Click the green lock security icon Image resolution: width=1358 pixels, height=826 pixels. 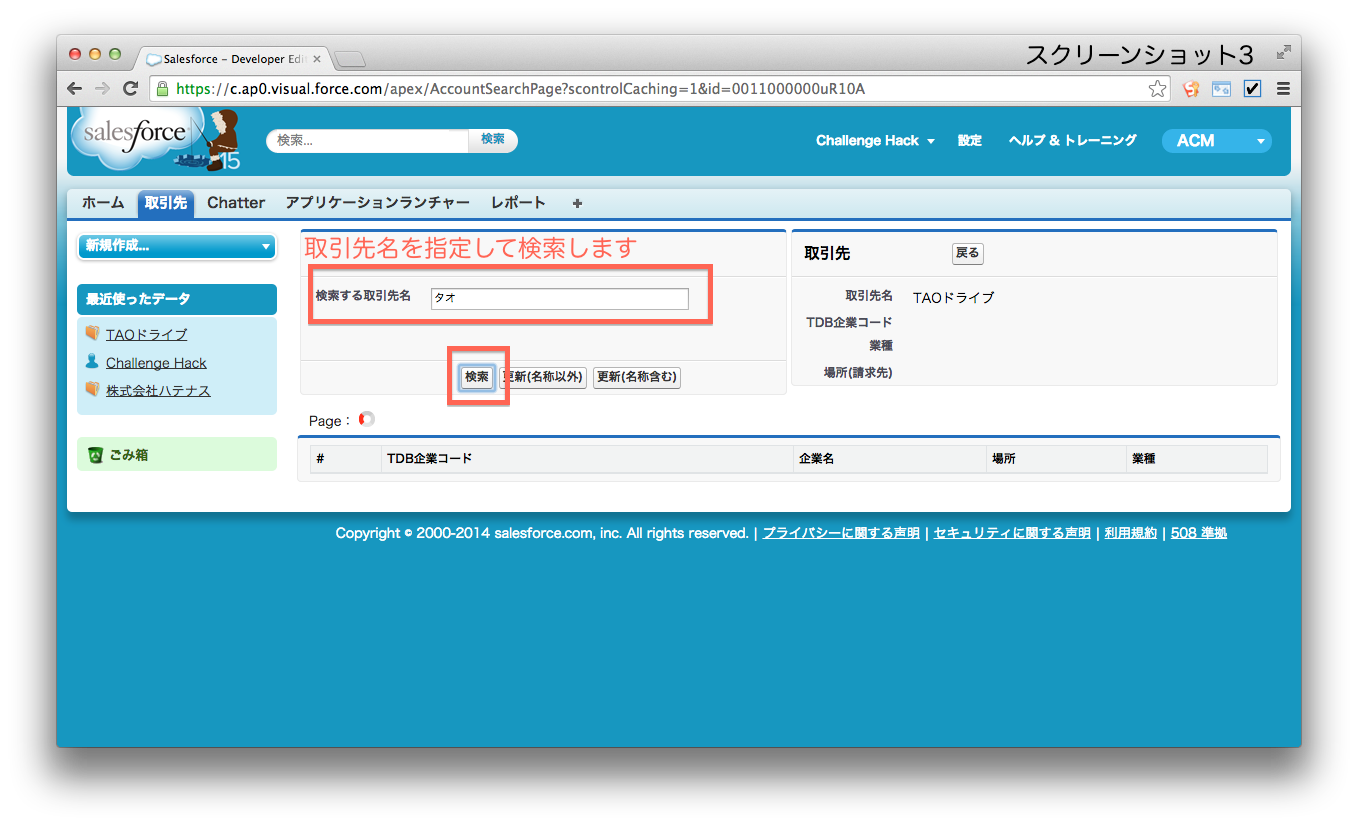click(x=163, y=88)
